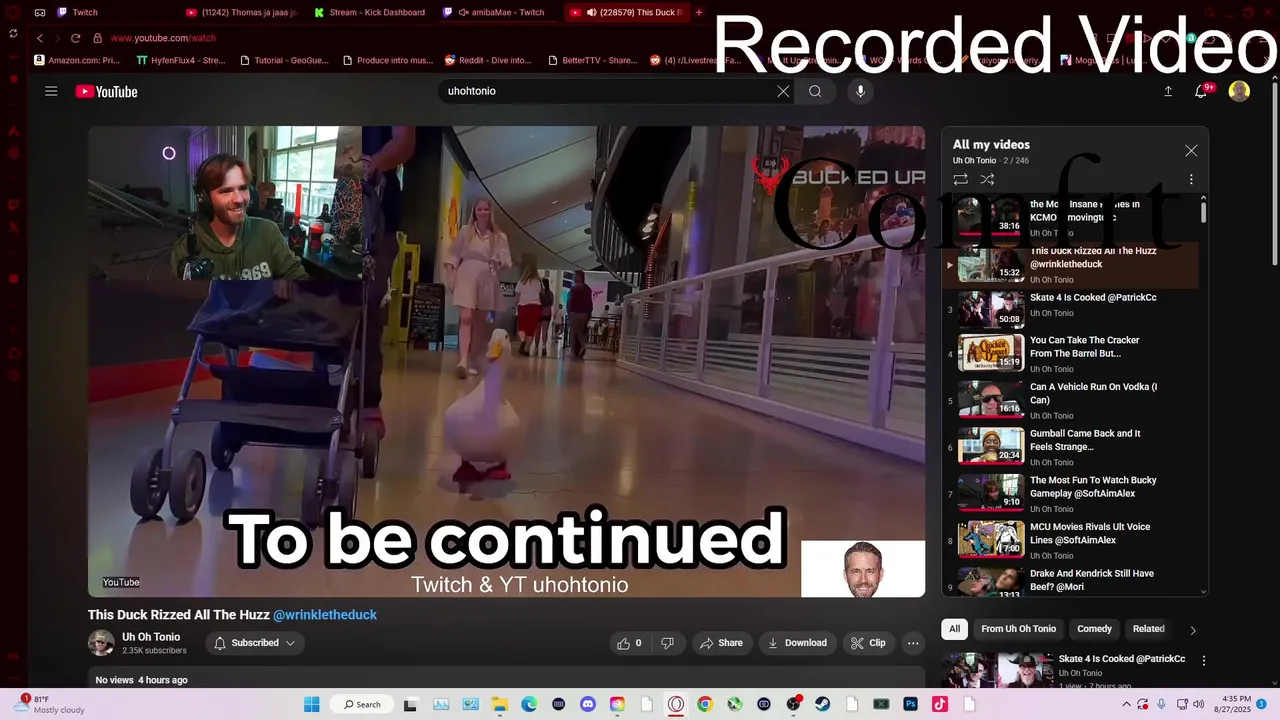Go to YouTube home via logo
Image resolution: width=1280 pixels, height=720 pixels.
click(x=106, y=91)
